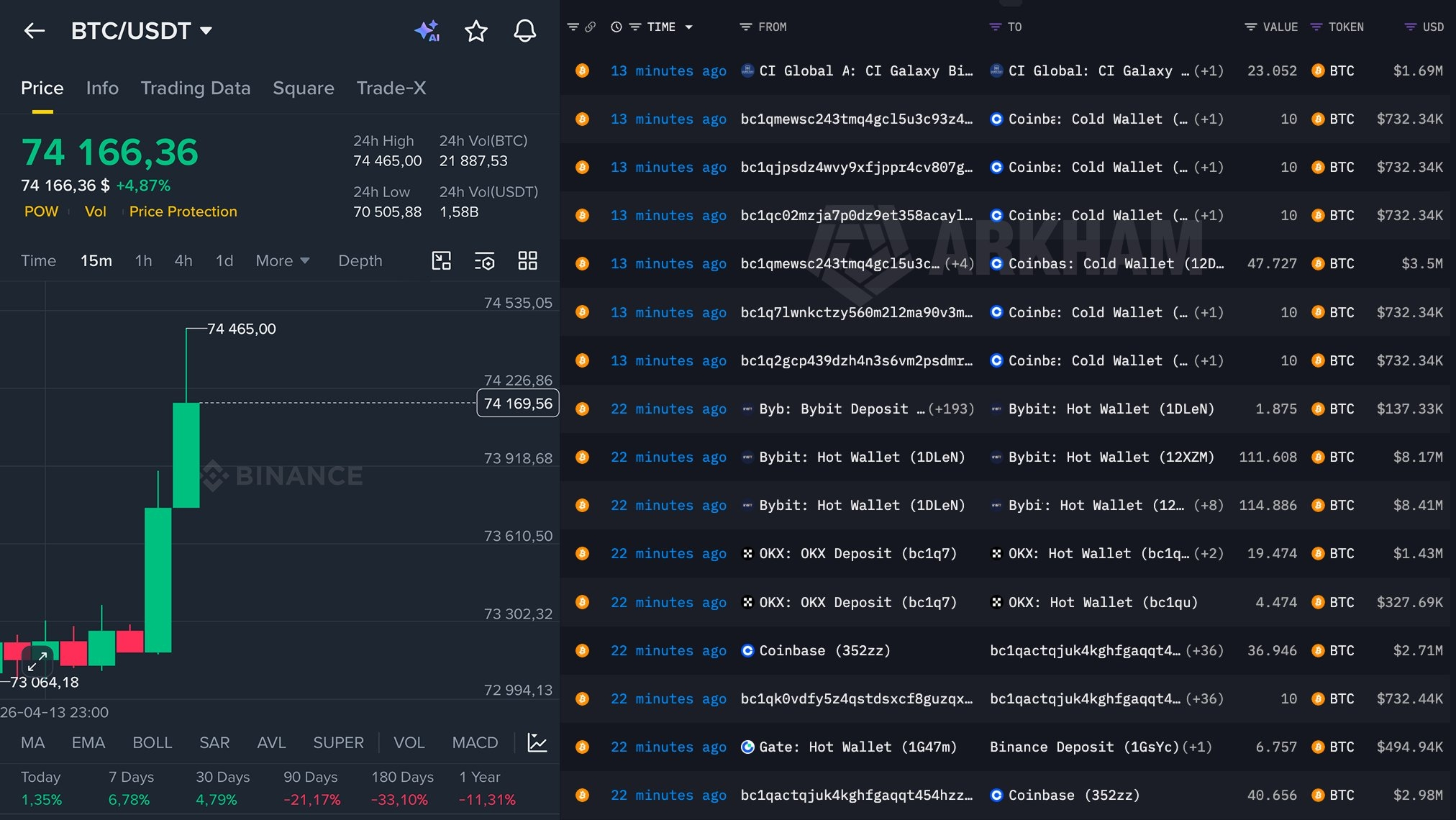
Task: Open the AI sparkle assistant icon
Action: tap(427, 31)
